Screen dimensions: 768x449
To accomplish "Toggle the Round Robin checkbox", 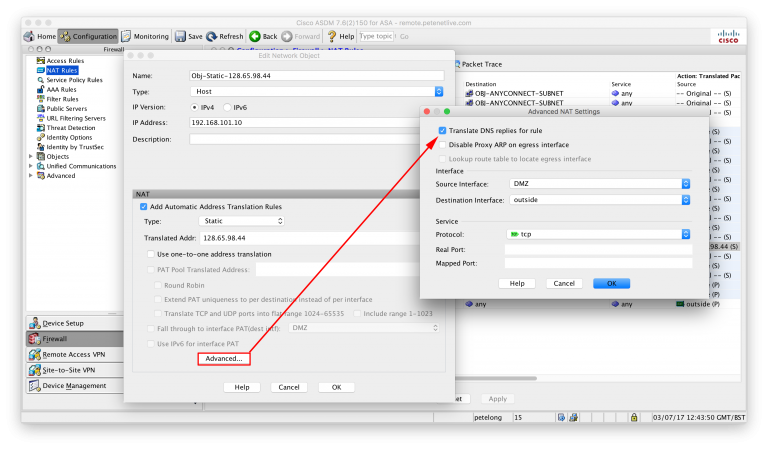I will click(x=158, y=285).
